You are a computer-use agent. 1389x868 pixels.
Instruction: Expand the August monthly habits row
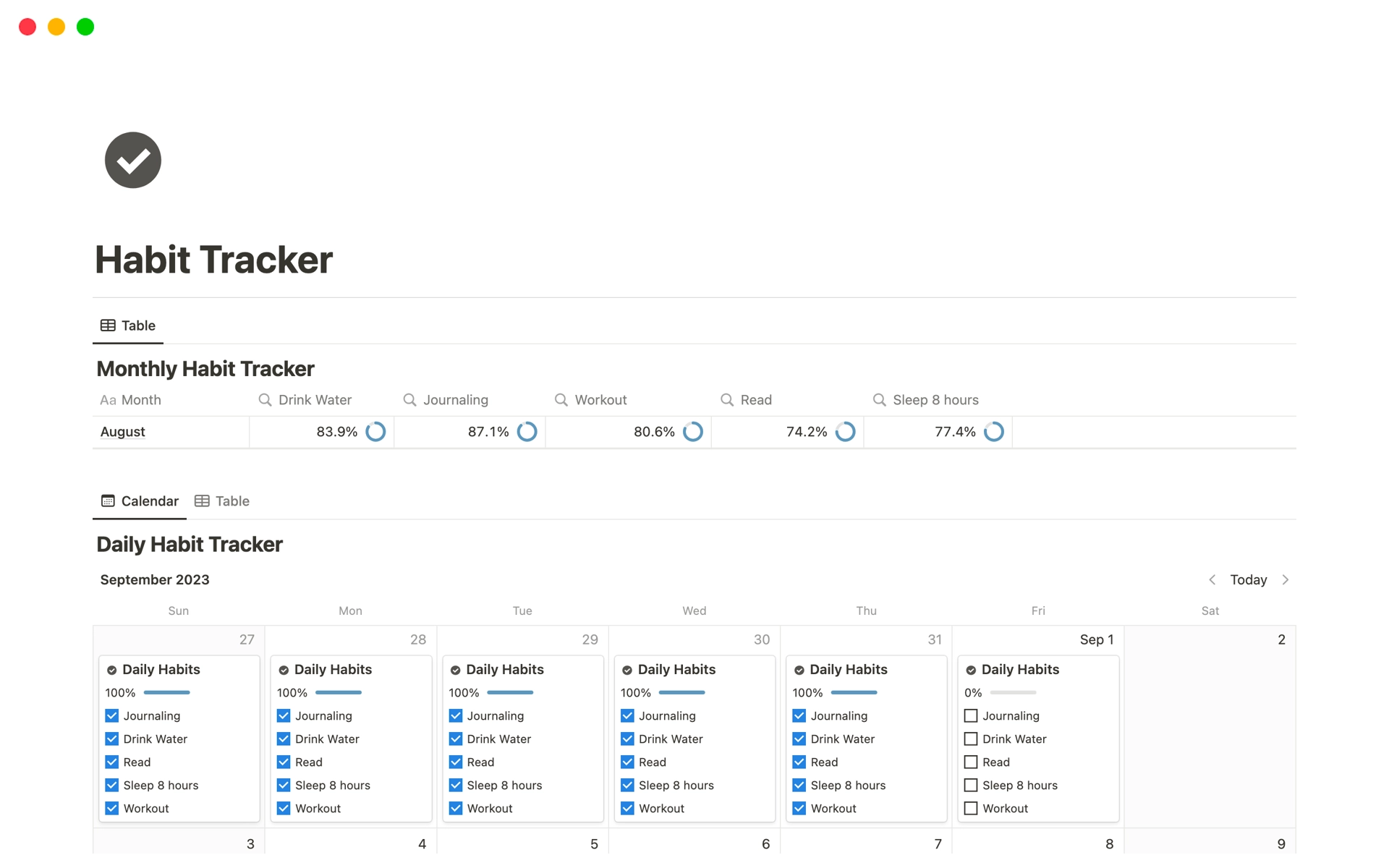coord(123,431)
